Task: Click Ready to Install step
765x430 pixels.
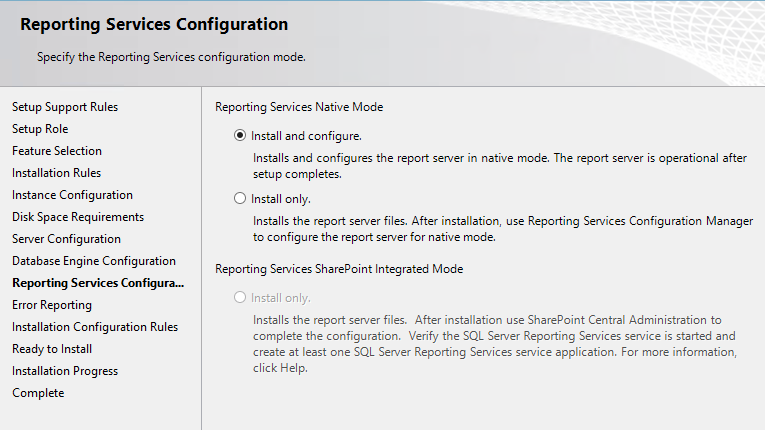Action: tap(52, 349)
